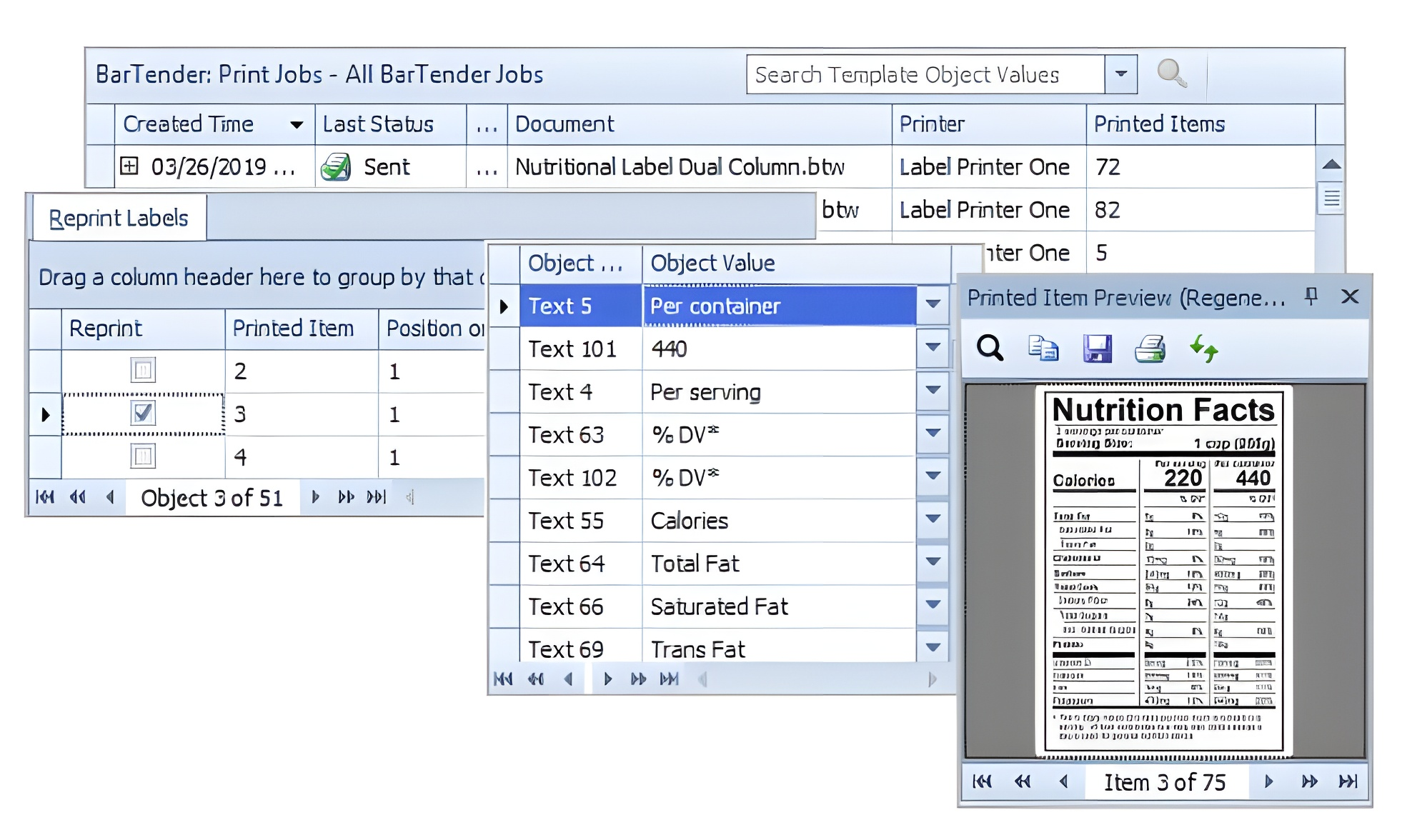Click the magnifier search icon next to the search box
This screenshot has height=840, width=1402.
pyautogui.click(x=1171, y=73)
